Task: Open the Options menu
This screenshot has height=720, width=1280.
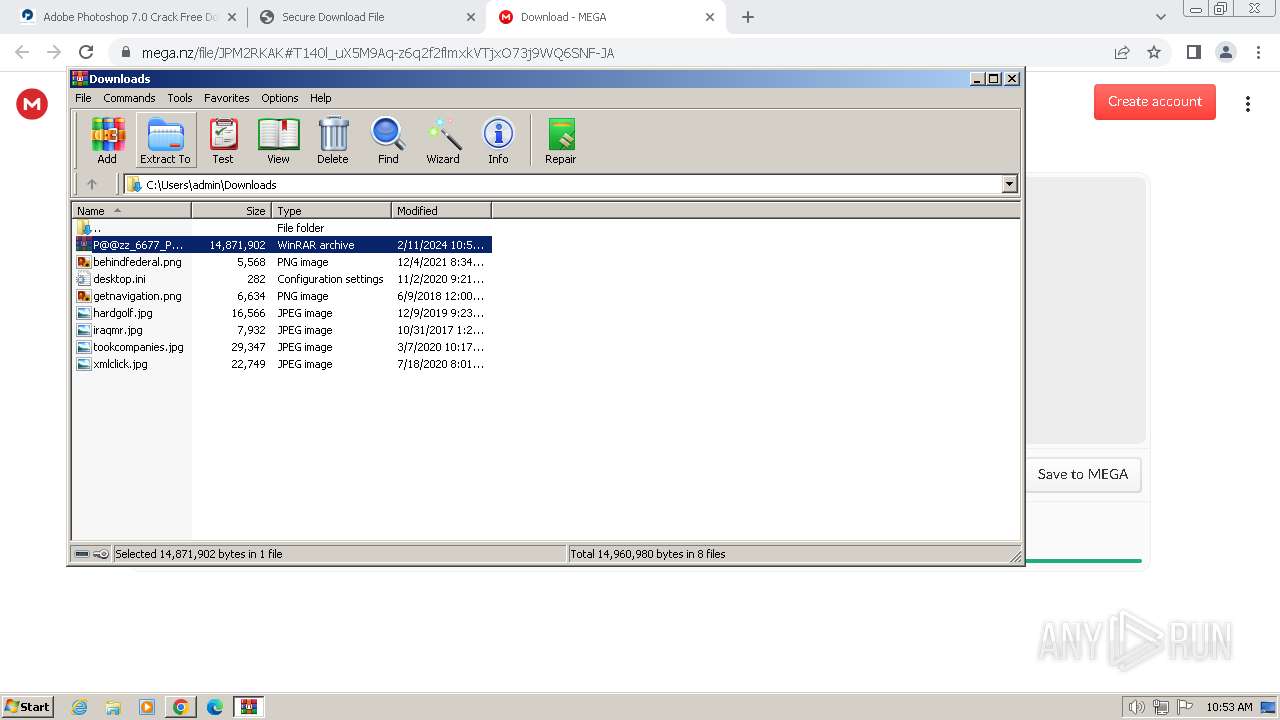Action: click(280, 98)
